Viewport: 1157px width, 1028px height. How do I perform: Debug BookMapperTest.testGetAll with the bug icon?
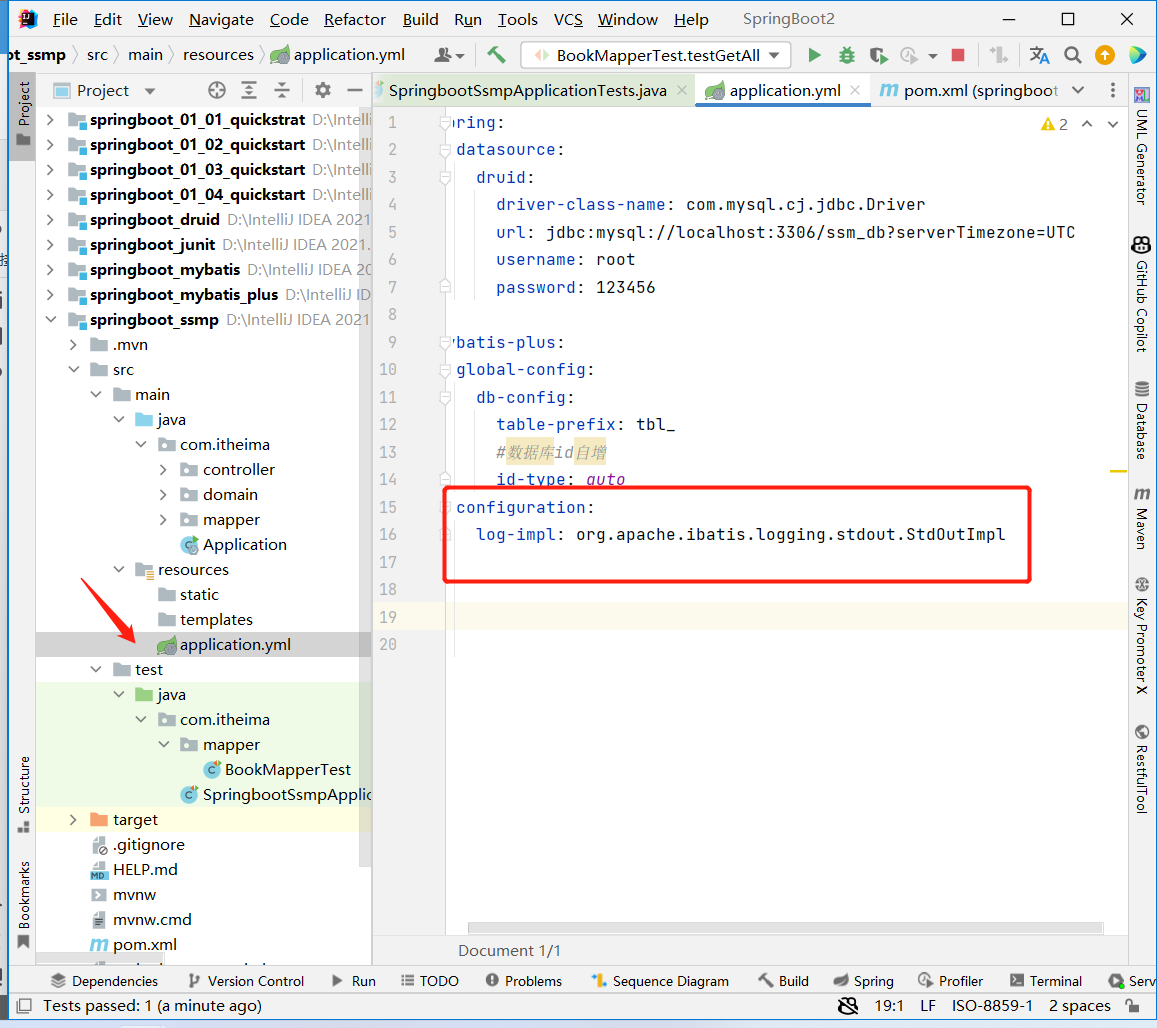click(846, 55)
